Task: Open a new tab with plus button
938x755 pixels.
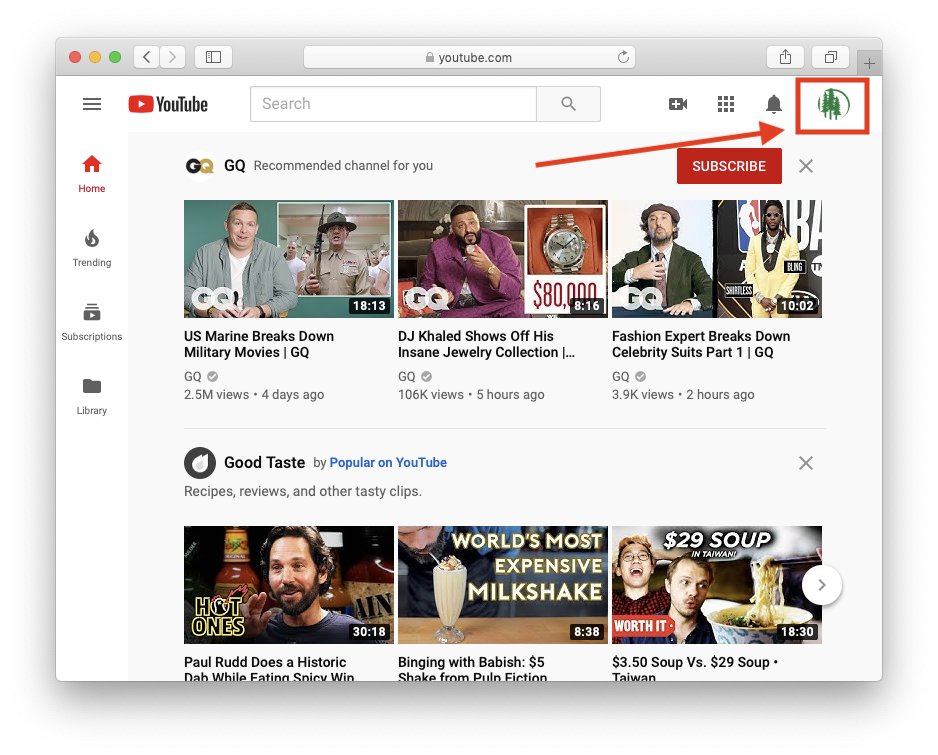Action: tap(869, 63)
